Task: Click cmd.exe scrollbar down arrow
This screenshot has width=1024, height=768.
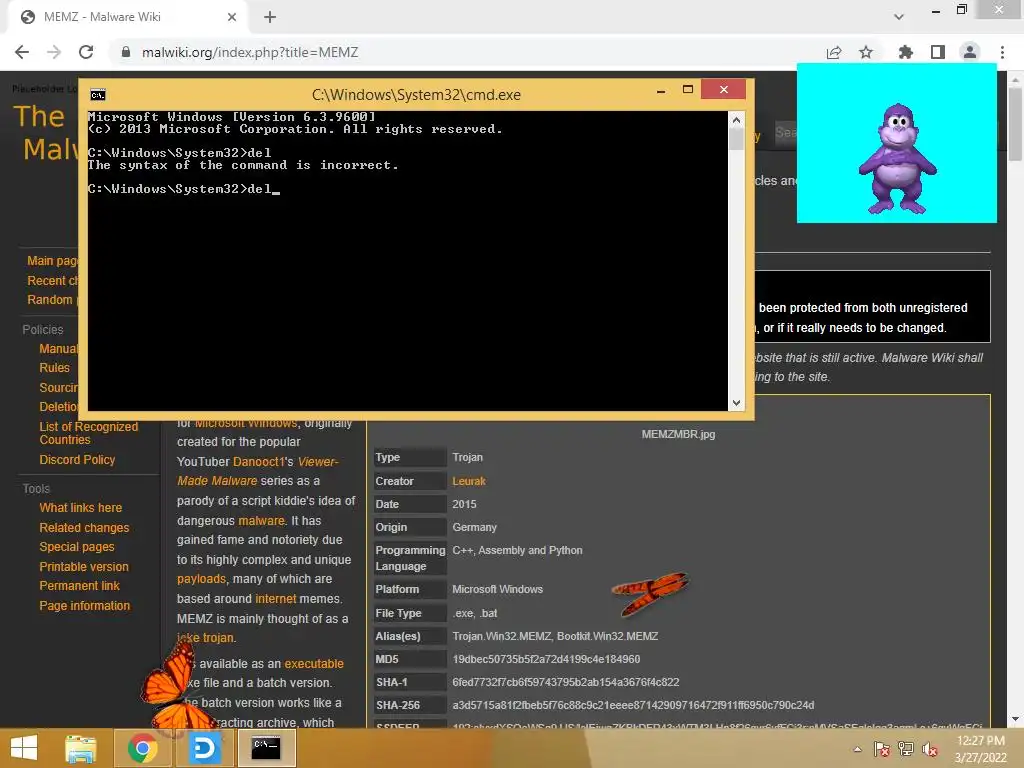Action: 736,403
